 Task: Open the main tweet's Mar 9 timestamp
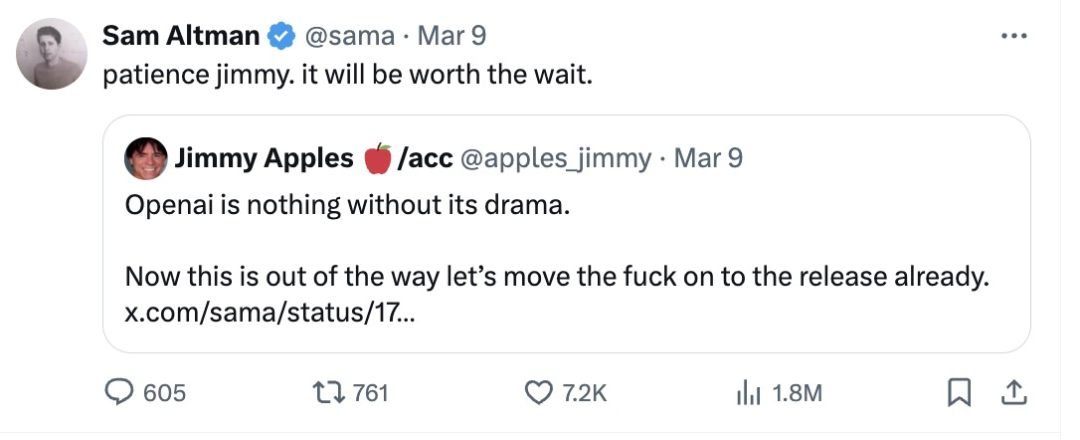pos(451,37)
